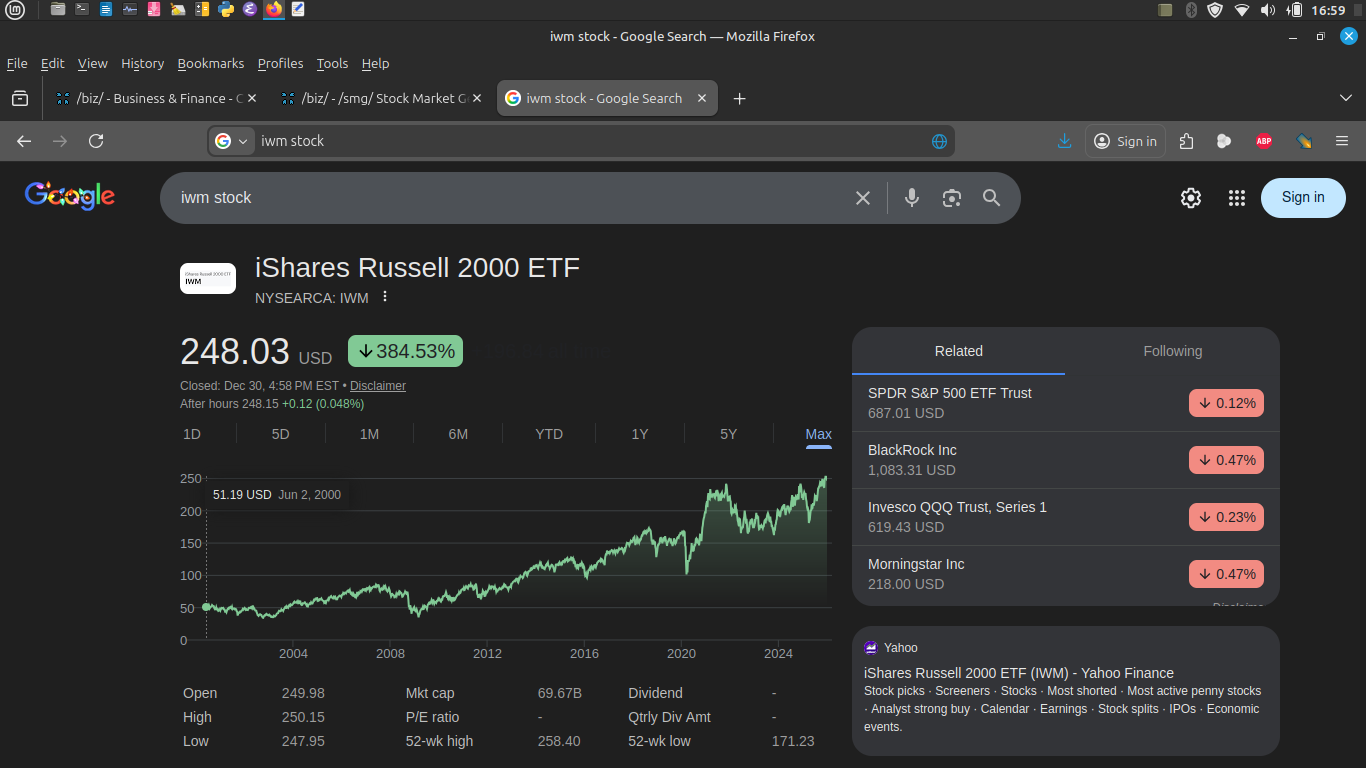The image size is (1366, 768).
Task: Close the iwm stock Google Search tab
Action: pos(702,98)
